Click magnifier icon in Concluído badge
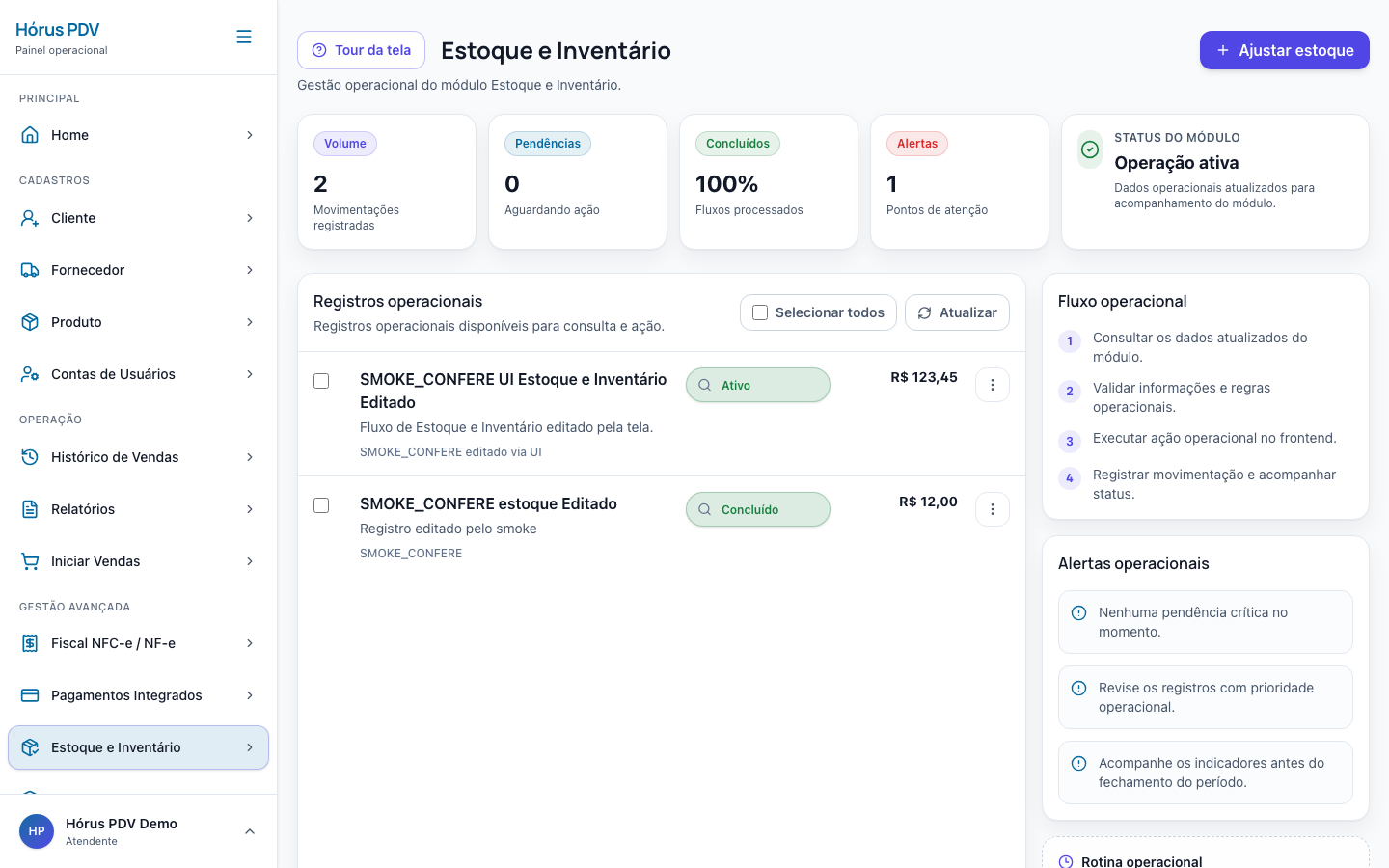The width and height of the screenshot is (1389, 868). (705, 509)
